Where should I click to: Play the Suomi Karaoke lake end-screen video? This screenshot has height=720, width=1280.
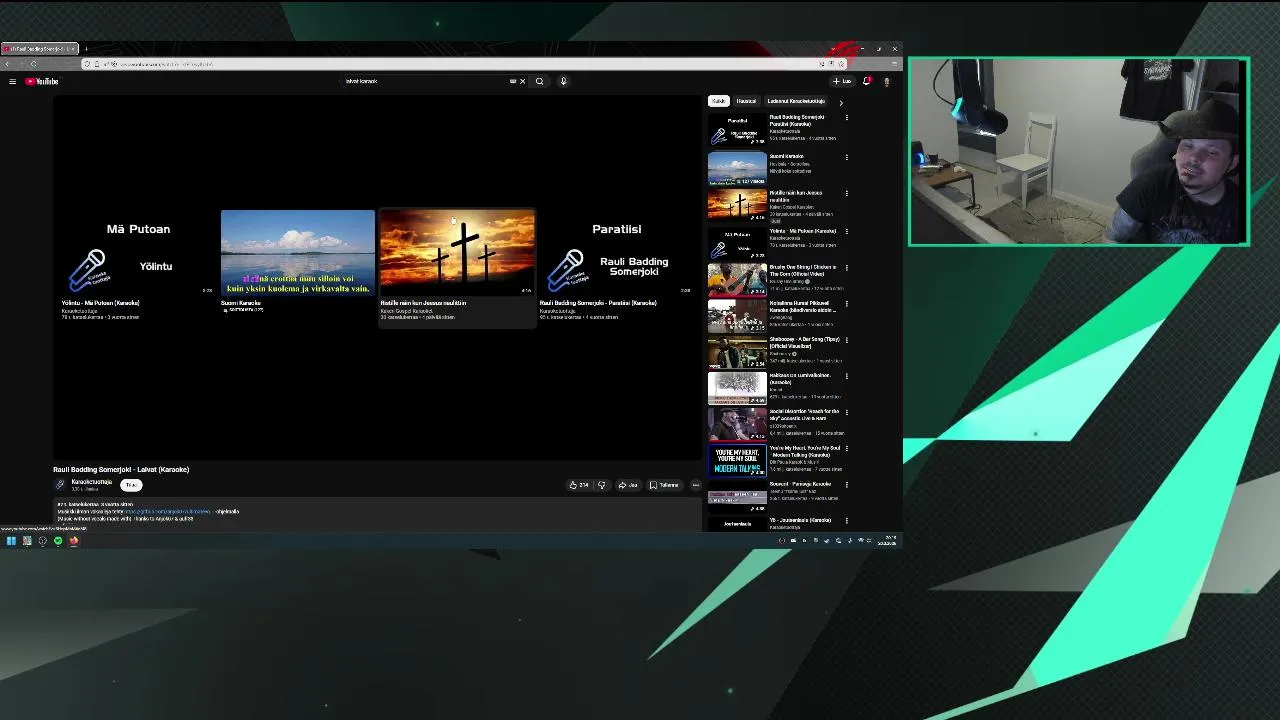pos(297,253)
